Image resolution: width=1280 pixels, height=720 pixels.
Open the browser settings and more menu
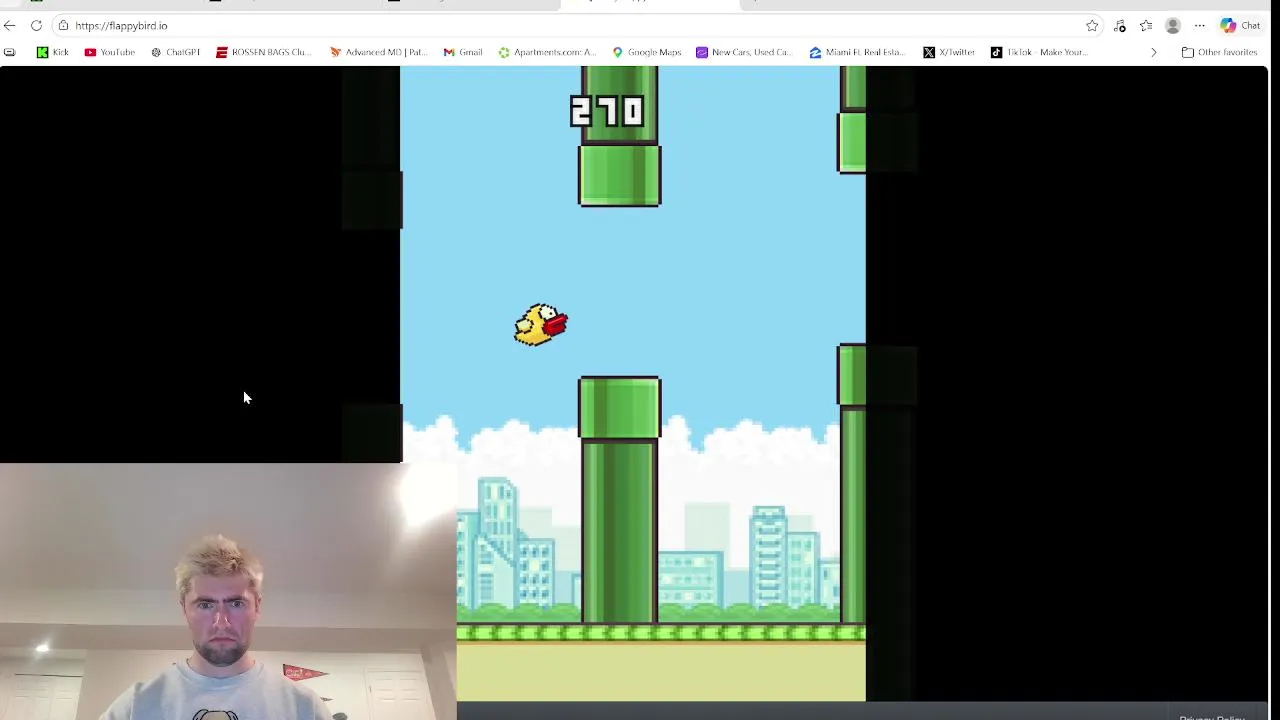[1199, 26]
